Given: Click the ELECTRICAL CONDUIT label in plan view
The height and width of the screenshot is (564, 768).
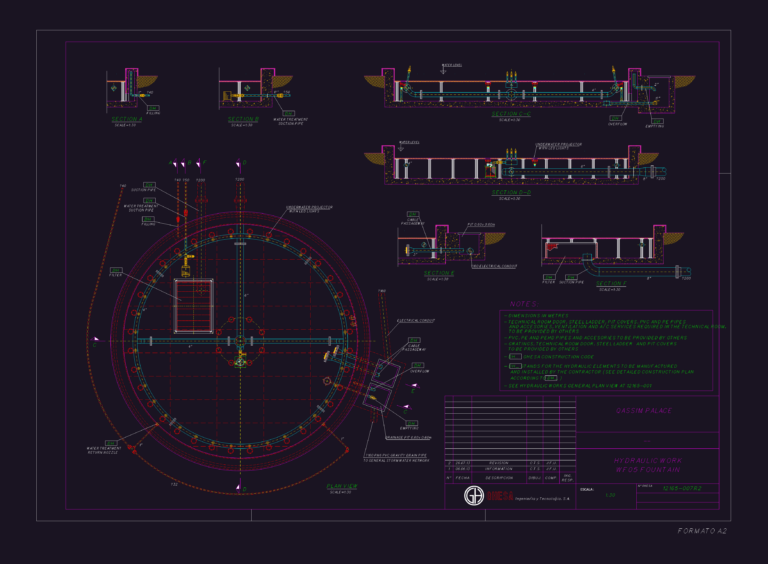Looking at the screenshot, I should [x=415, y=321].
